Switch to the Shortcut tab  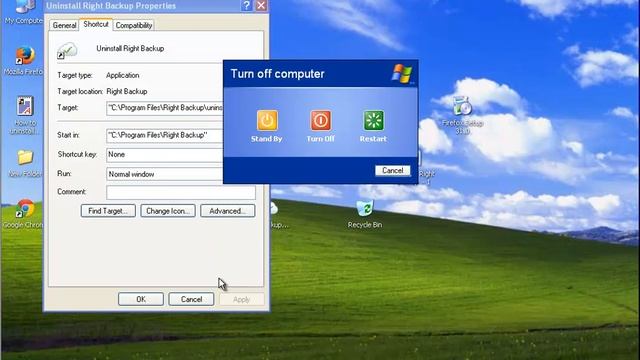point(96,24)
